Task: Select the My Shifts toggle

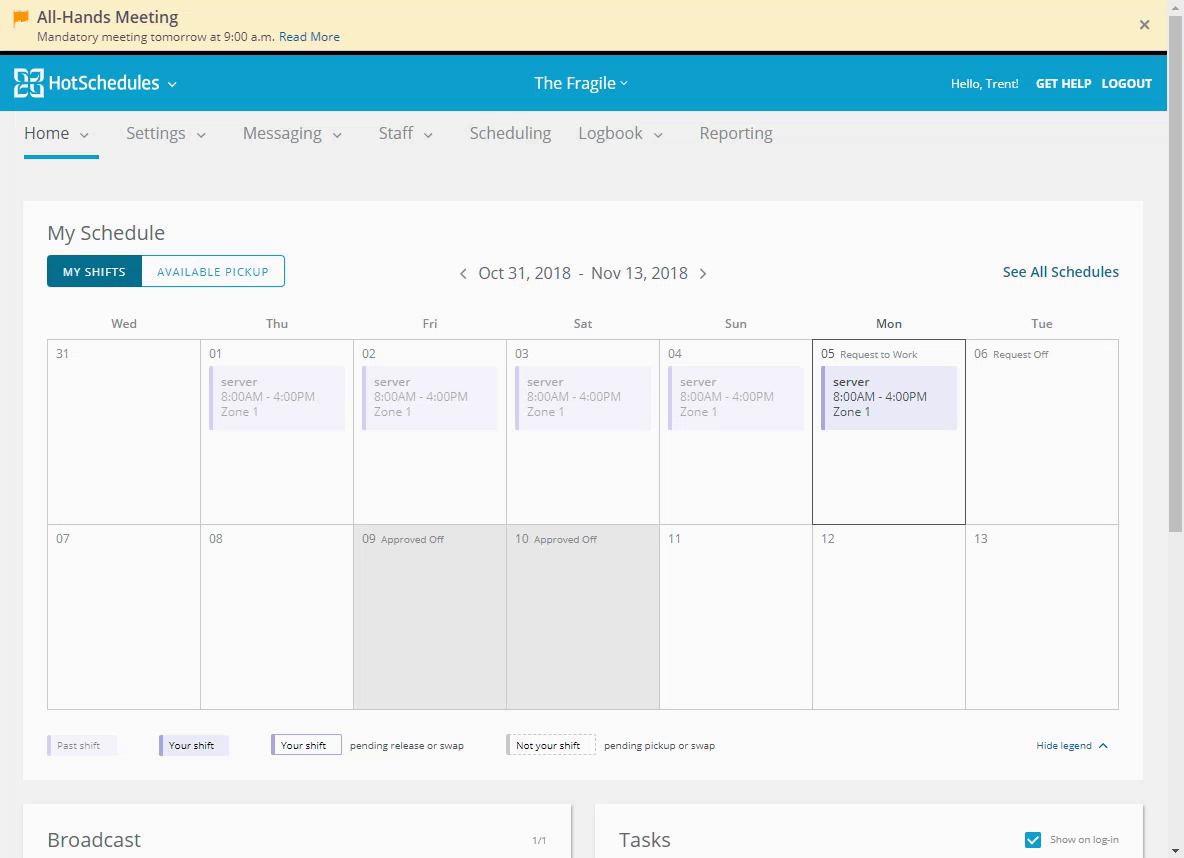Action: pyautogui.click(x=94, y=272)
